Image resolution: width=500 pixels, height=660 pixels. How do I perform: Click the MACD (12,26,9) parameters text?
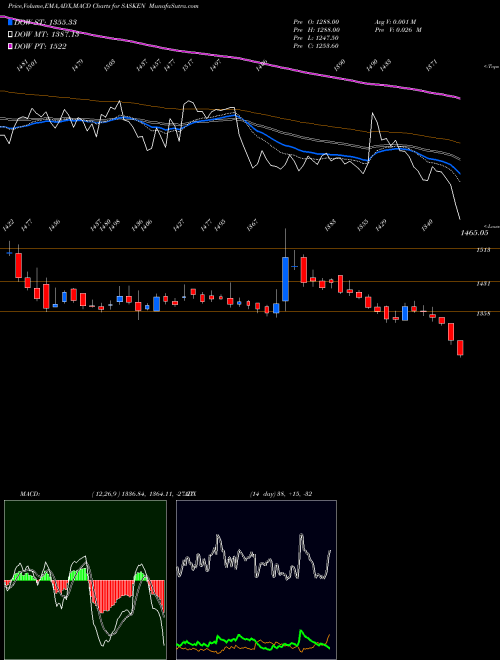[x=141, y=494]
